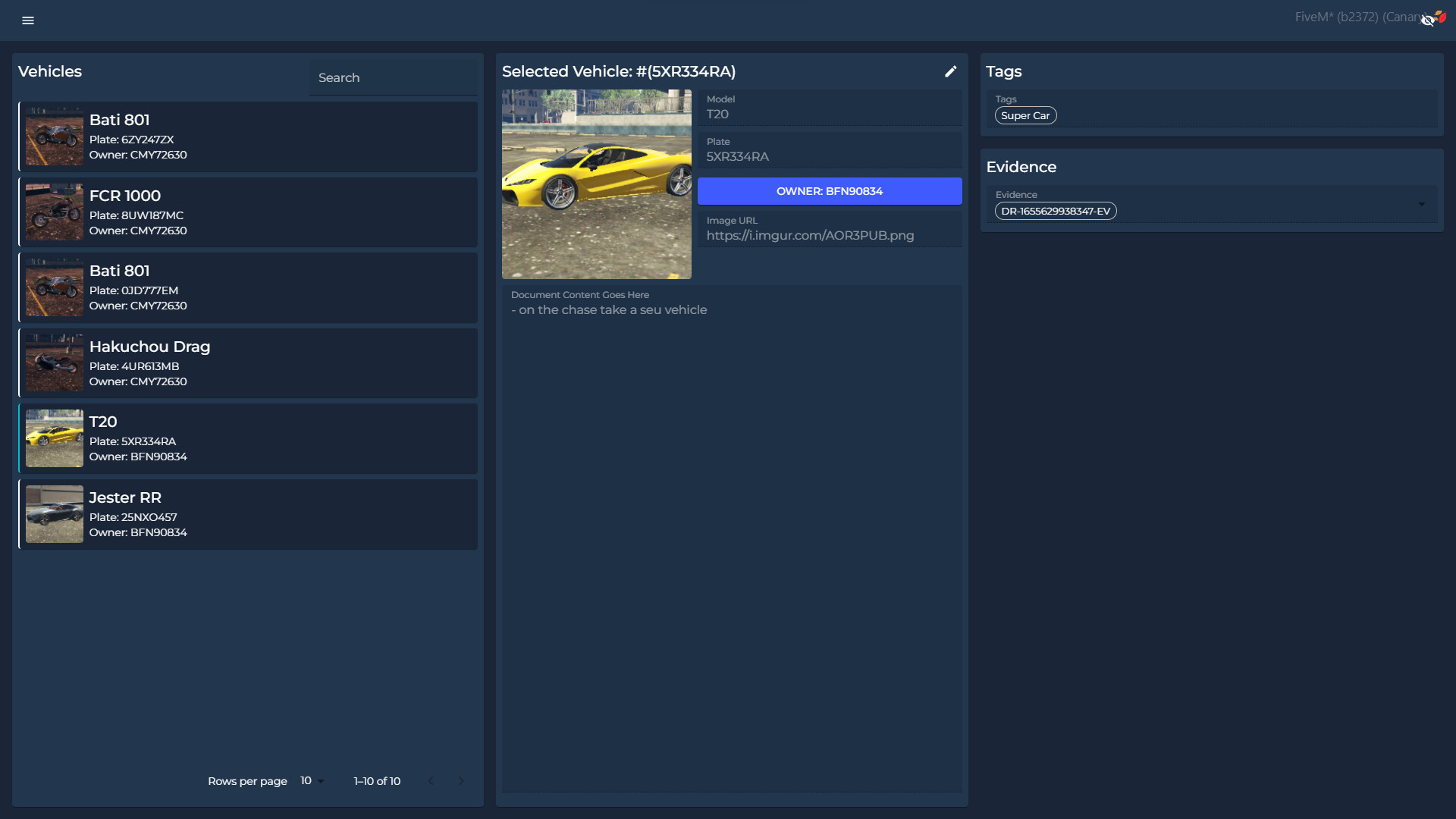Open the Rows per page dropdown
The height and width of the screenshot is (819, 1456).
(312, 781)
